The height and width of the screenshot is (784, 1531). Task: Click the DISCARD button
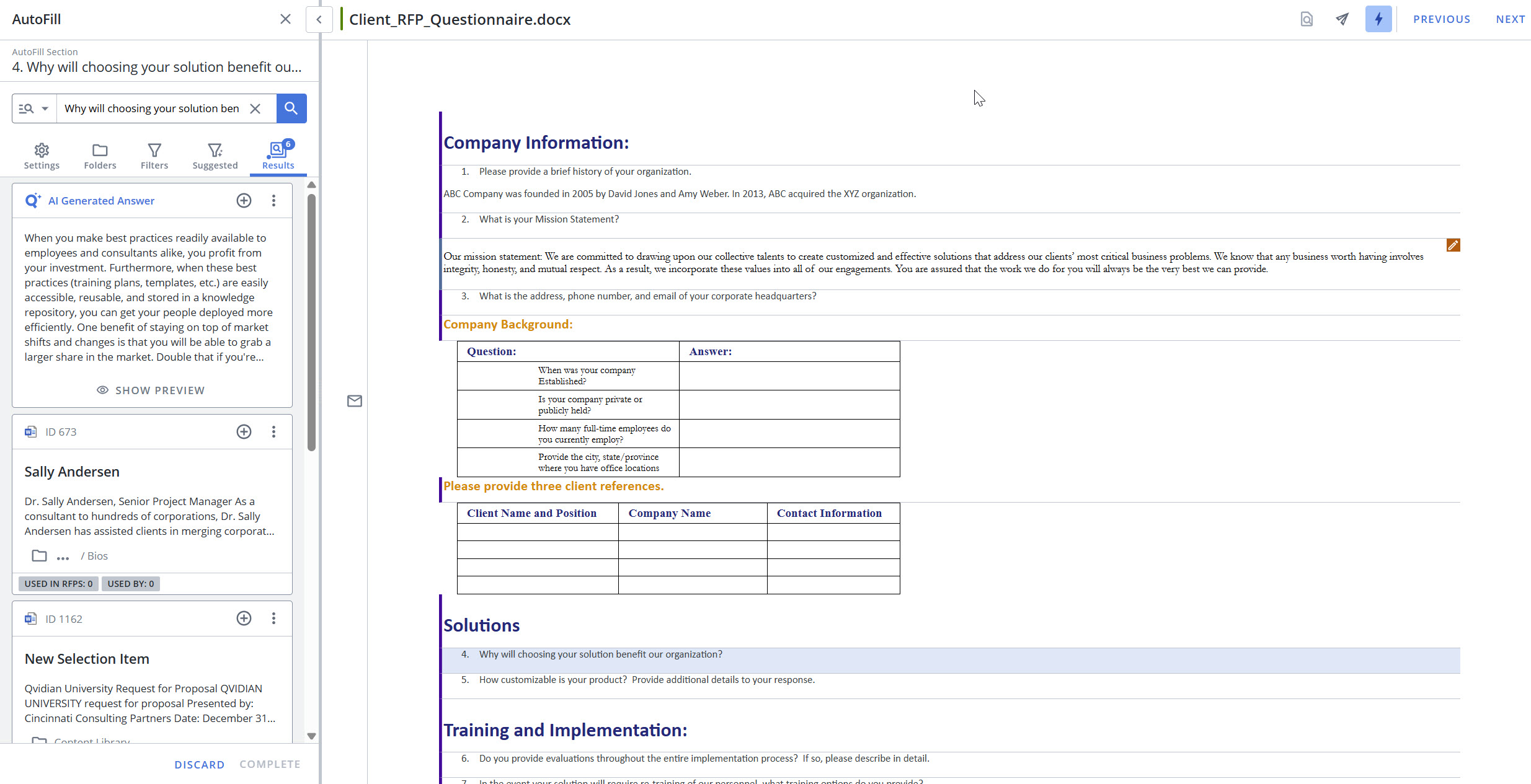point(200,765)
